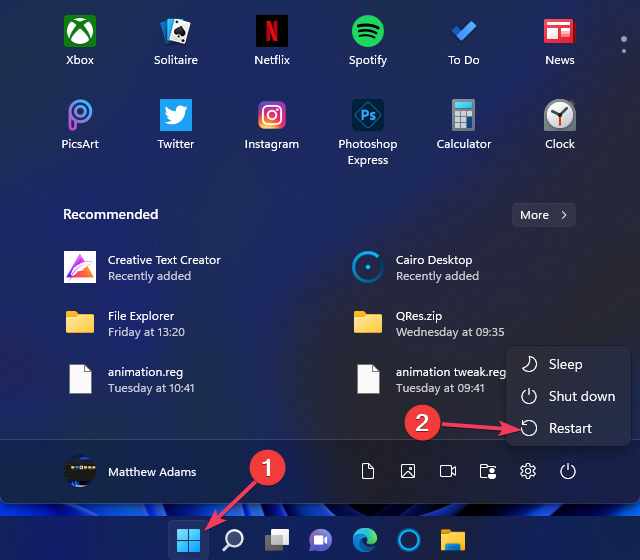Open the News app

[x=560, y=40]
